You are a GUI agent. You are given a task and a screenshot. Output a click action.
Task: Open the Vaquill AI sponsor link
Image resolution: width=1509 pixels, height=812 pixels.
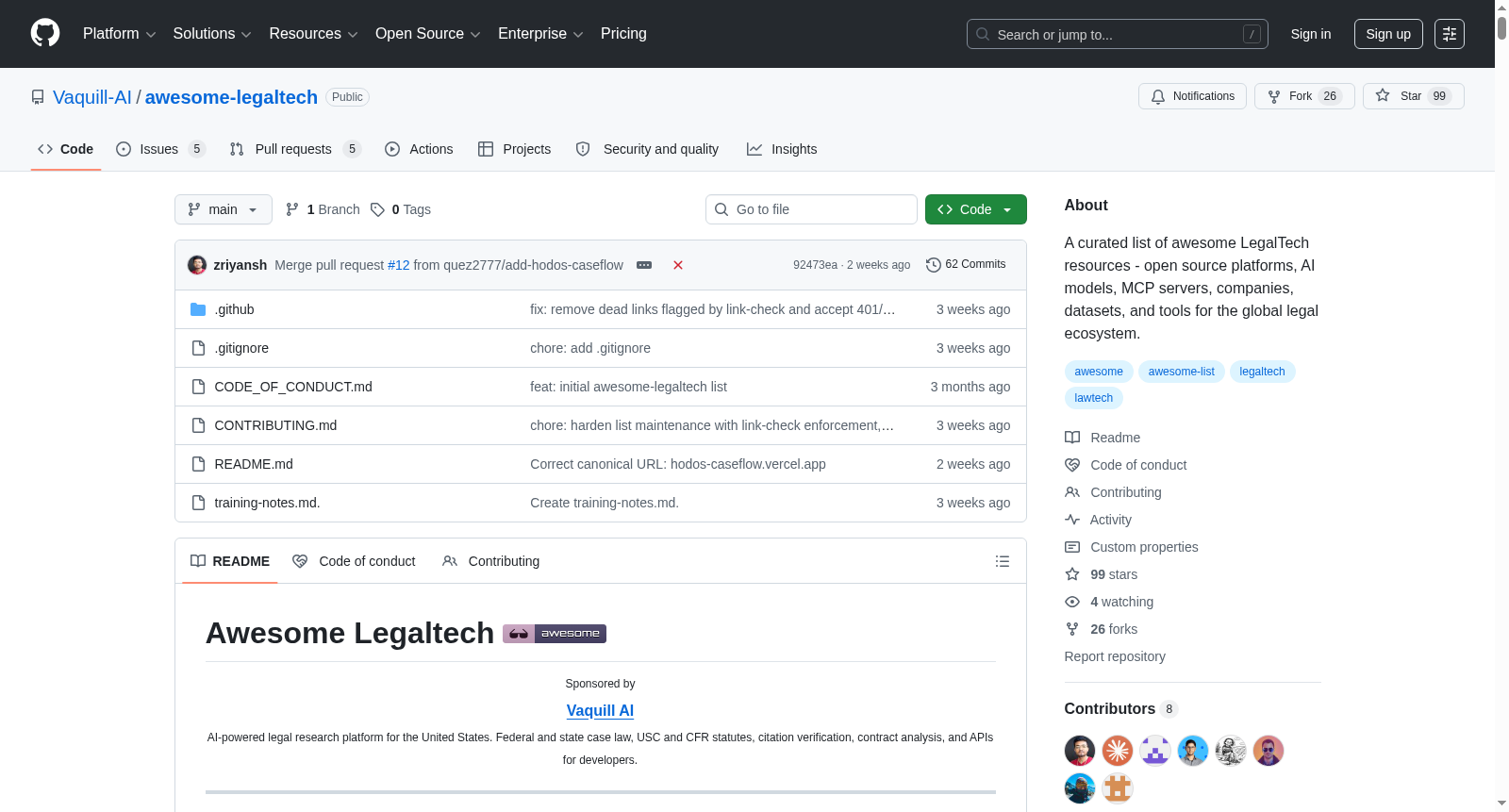(x=600, y=711)
